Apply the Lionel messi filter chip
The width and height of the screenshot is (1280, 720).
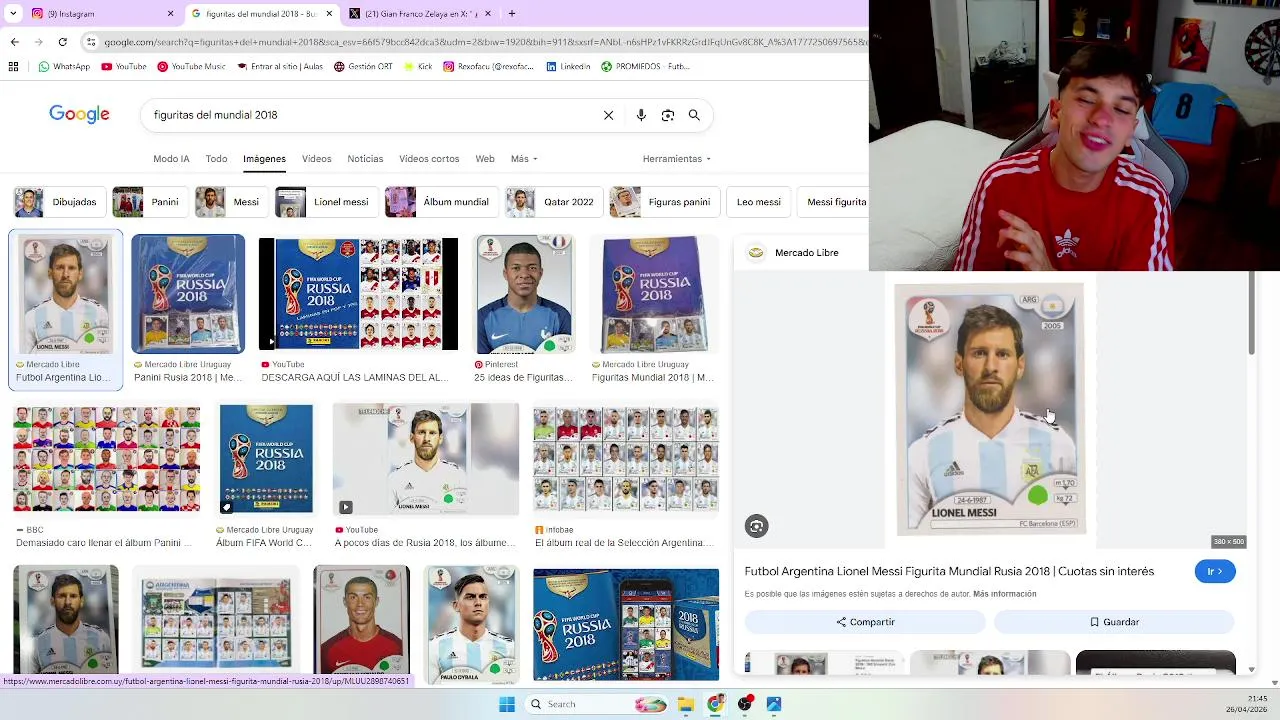(x=325, y=202)
